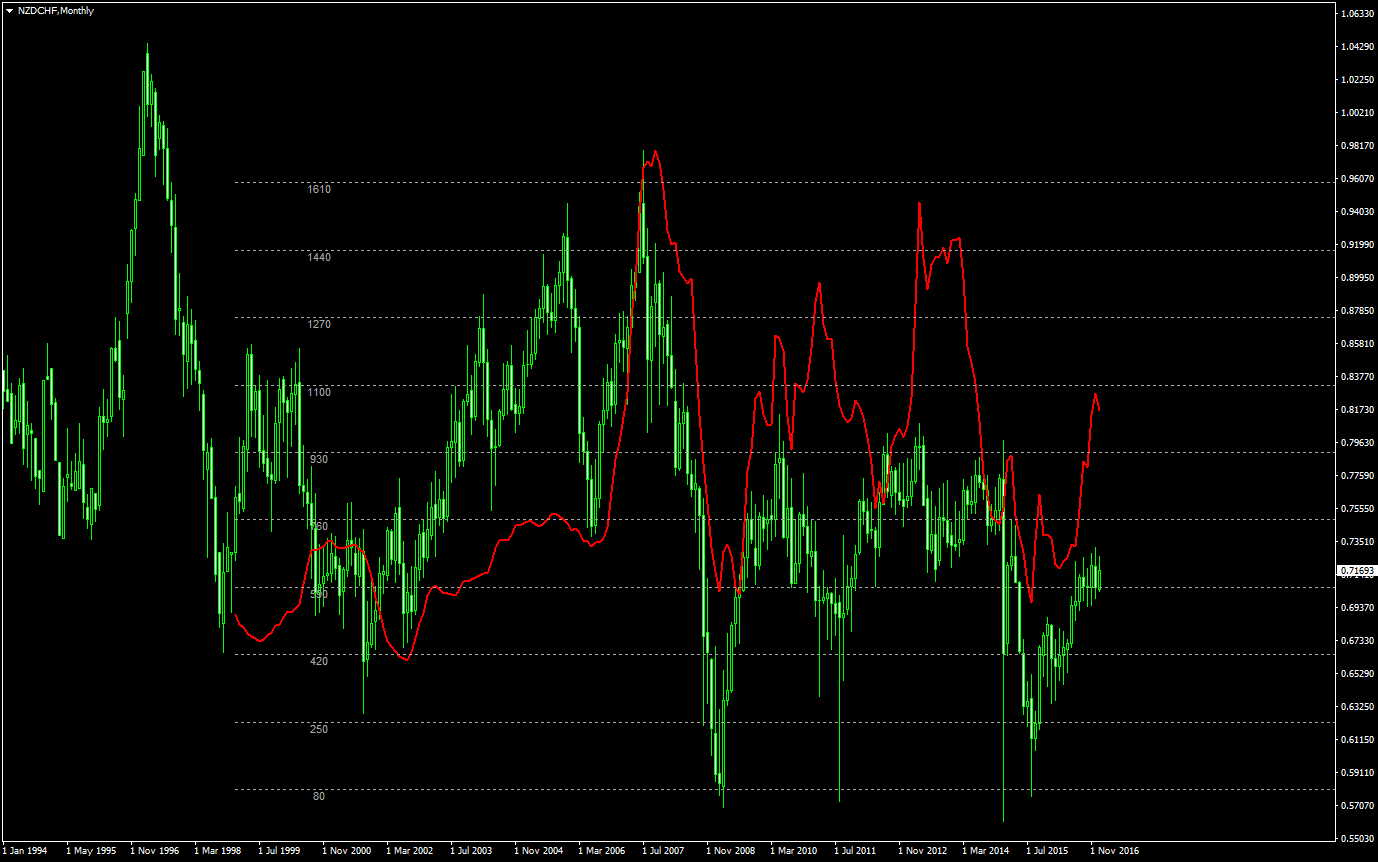1378x862 pixels.
Task: Click the 930 level label
Action: [319, 459]
